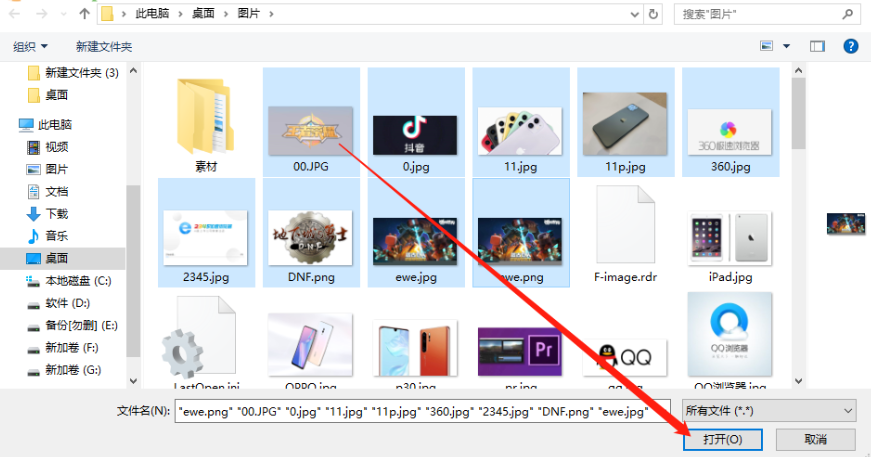Click the search magnifier icon
Screen dimensions: 871x457
coord(847,14)
